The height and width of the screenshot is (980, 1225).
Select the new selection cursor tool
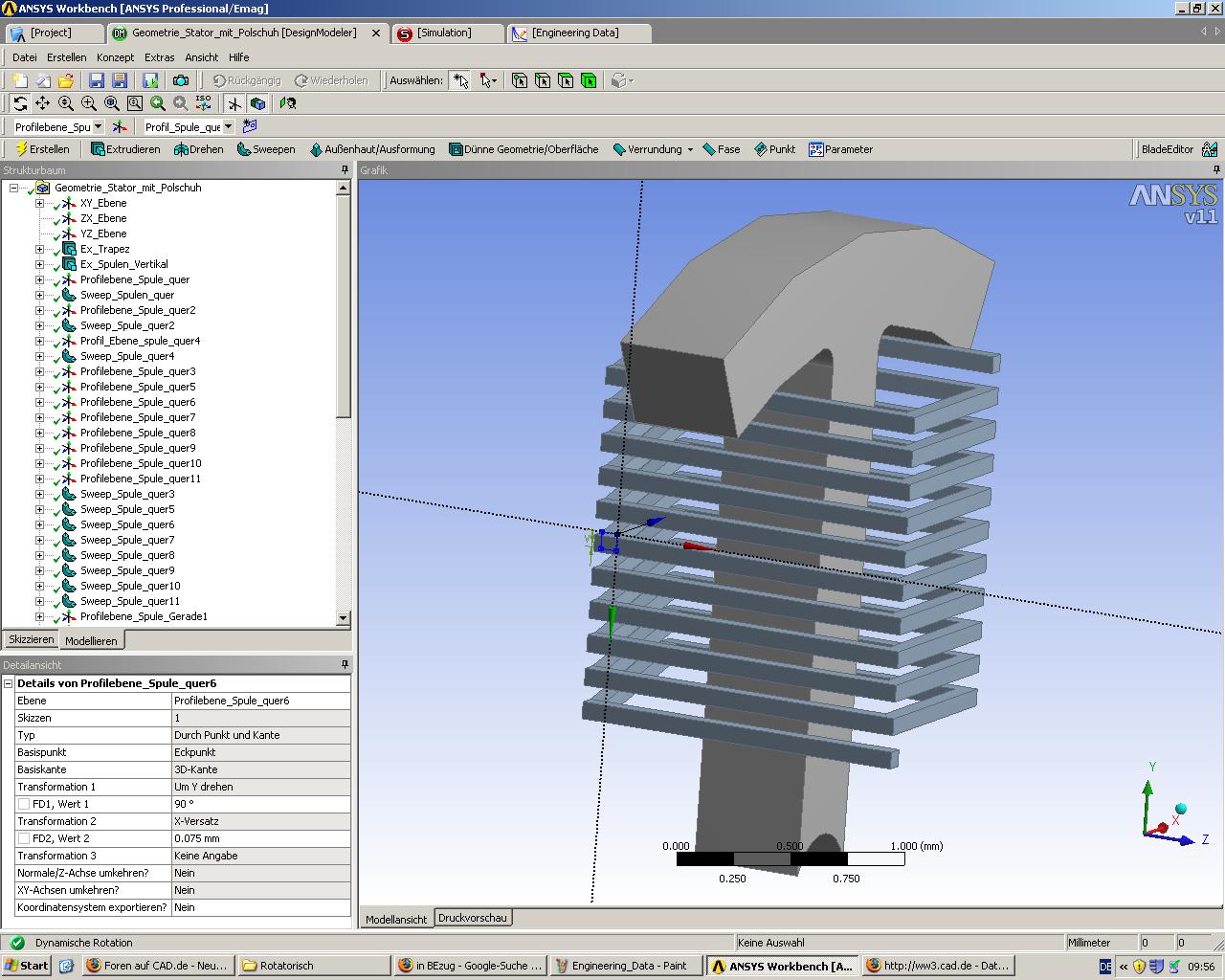coord(460,80)
